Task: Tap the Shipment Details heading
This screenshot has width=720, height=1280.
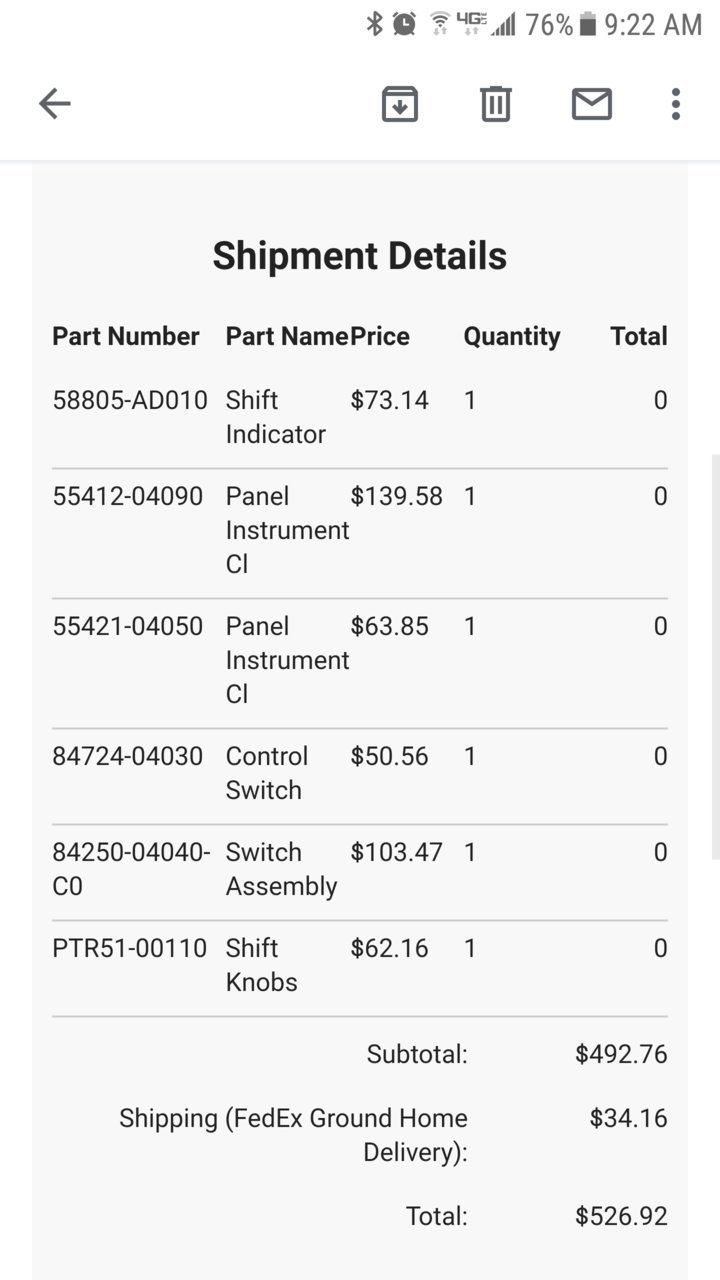Action: pyautogui.click(x=360, y=256)
